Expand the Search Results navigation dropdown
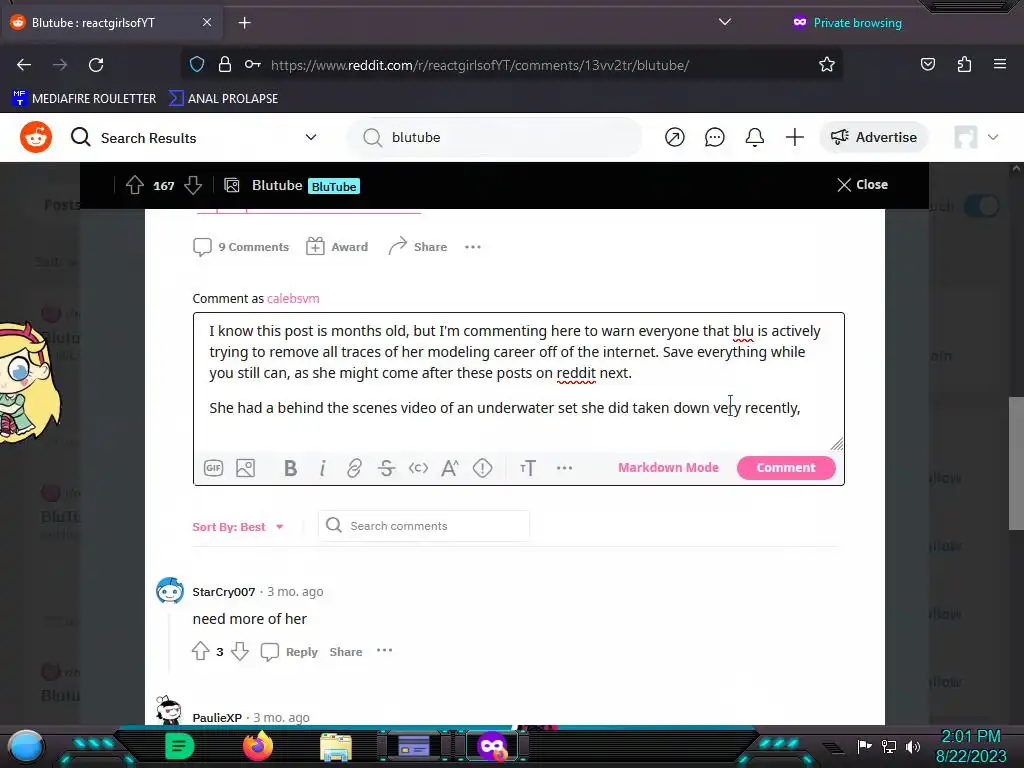Image resolution: width=1024 pixels, height=768 pixels. pyautogui.click(x=311, y=137)
